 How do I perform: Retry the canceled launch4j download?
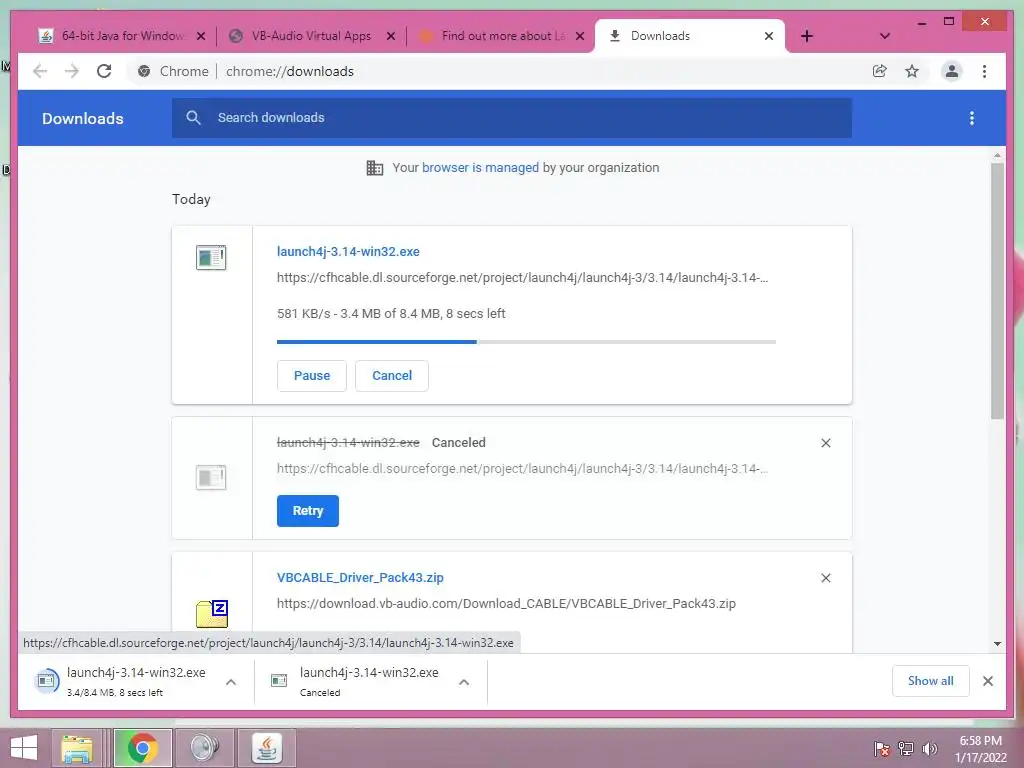[x=308, y=511]
